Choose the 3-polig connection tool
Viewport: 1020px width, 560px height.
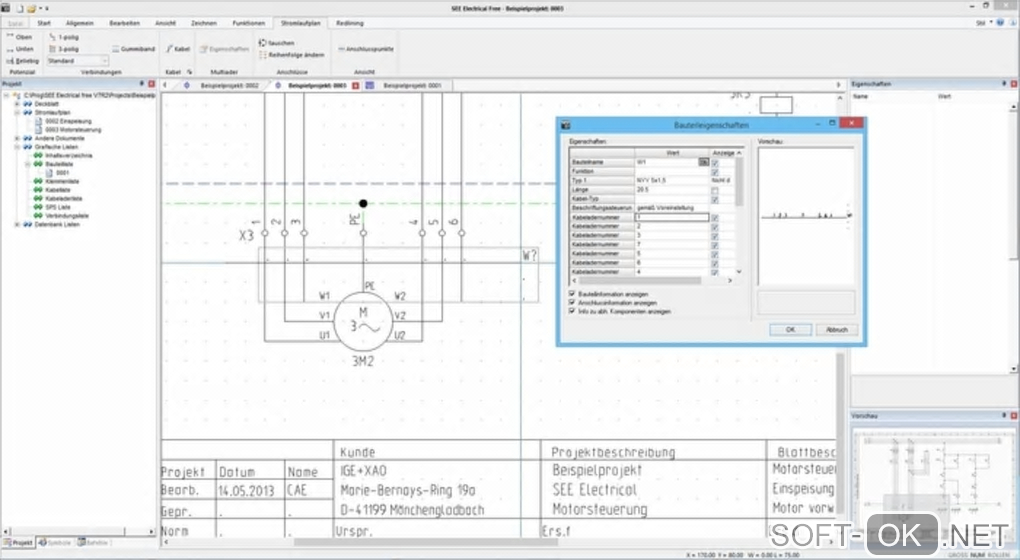coord(64,49)
